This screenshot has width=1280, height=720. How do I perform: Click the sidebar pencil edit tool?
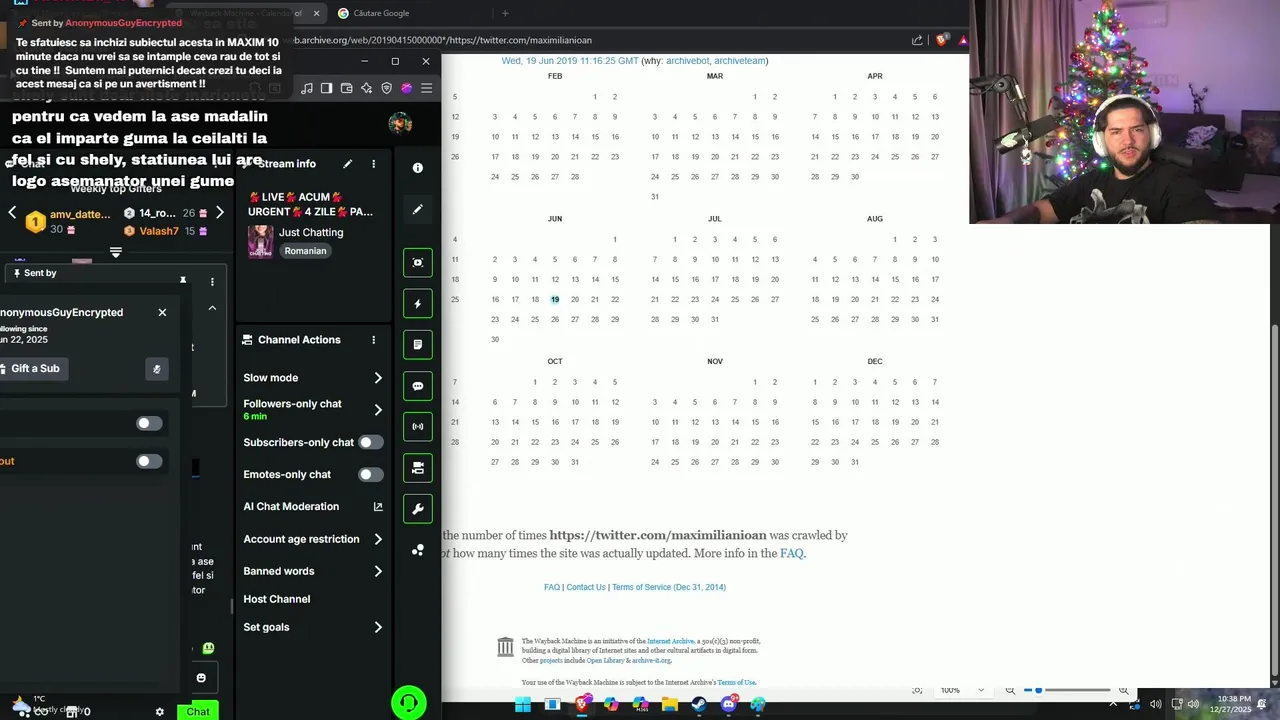click(x=418, y=209)
